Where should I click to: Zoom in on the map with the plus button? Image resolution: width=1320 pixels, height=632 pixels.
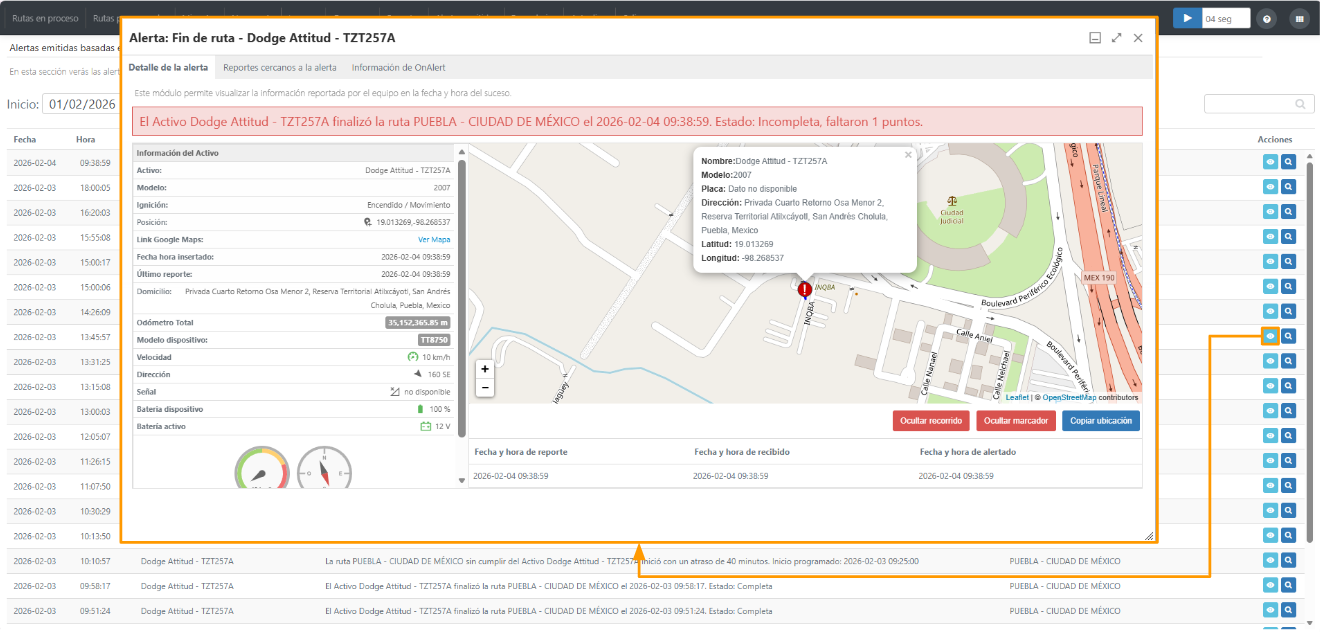[x=485, y=369]
